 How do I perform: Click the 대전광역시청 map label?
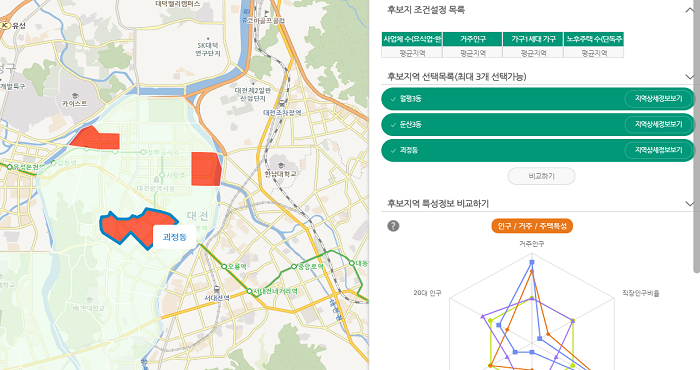coord(156,189)
